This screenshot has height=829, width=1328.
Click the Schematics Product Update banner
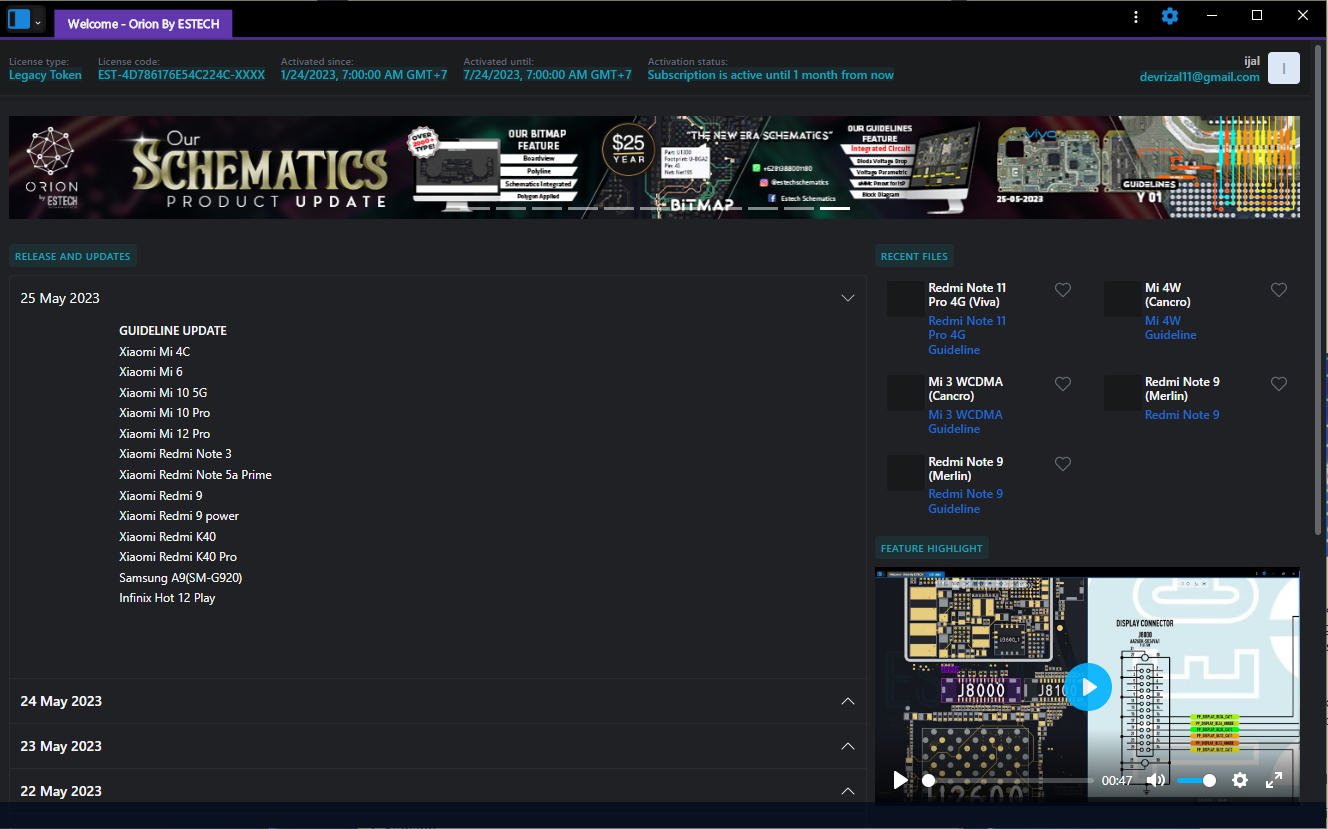(654, 167)
